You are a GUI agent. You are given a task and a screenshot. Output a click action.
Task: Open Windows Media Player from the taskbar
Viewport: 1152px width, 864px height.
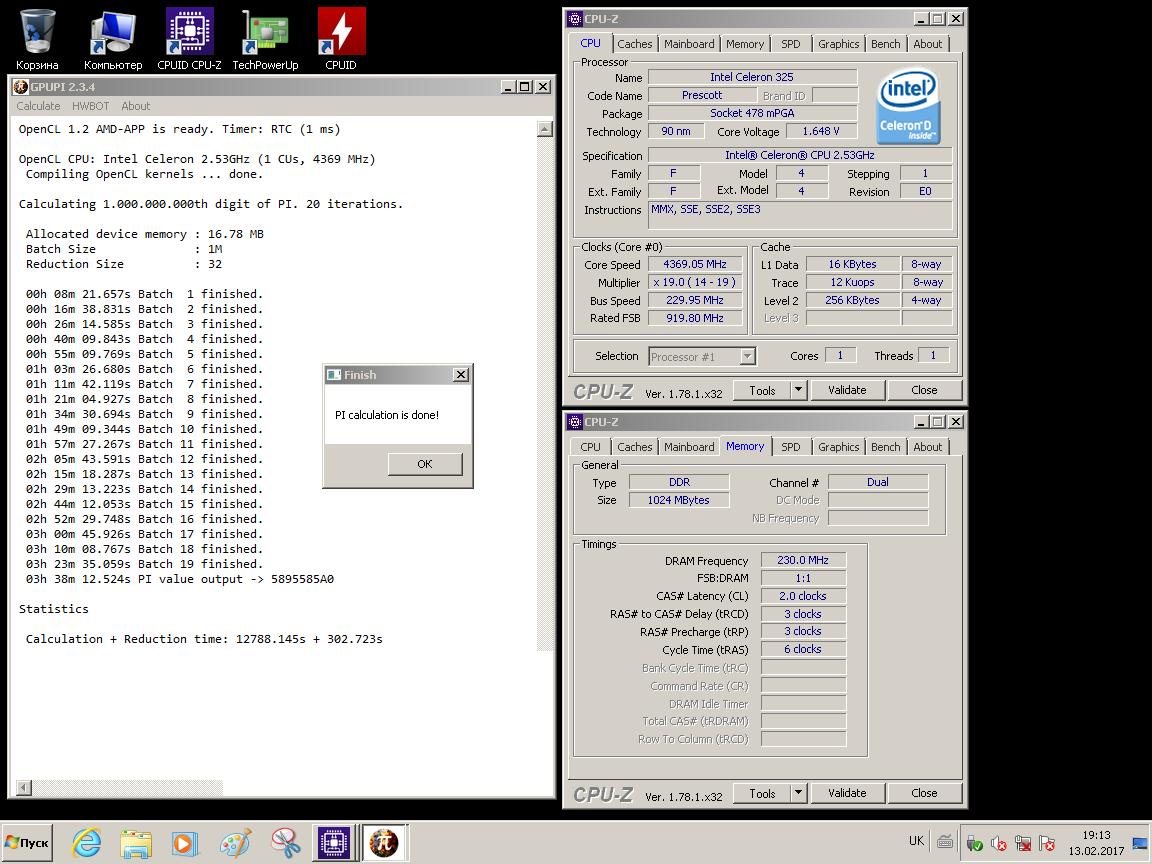(185, 843)
